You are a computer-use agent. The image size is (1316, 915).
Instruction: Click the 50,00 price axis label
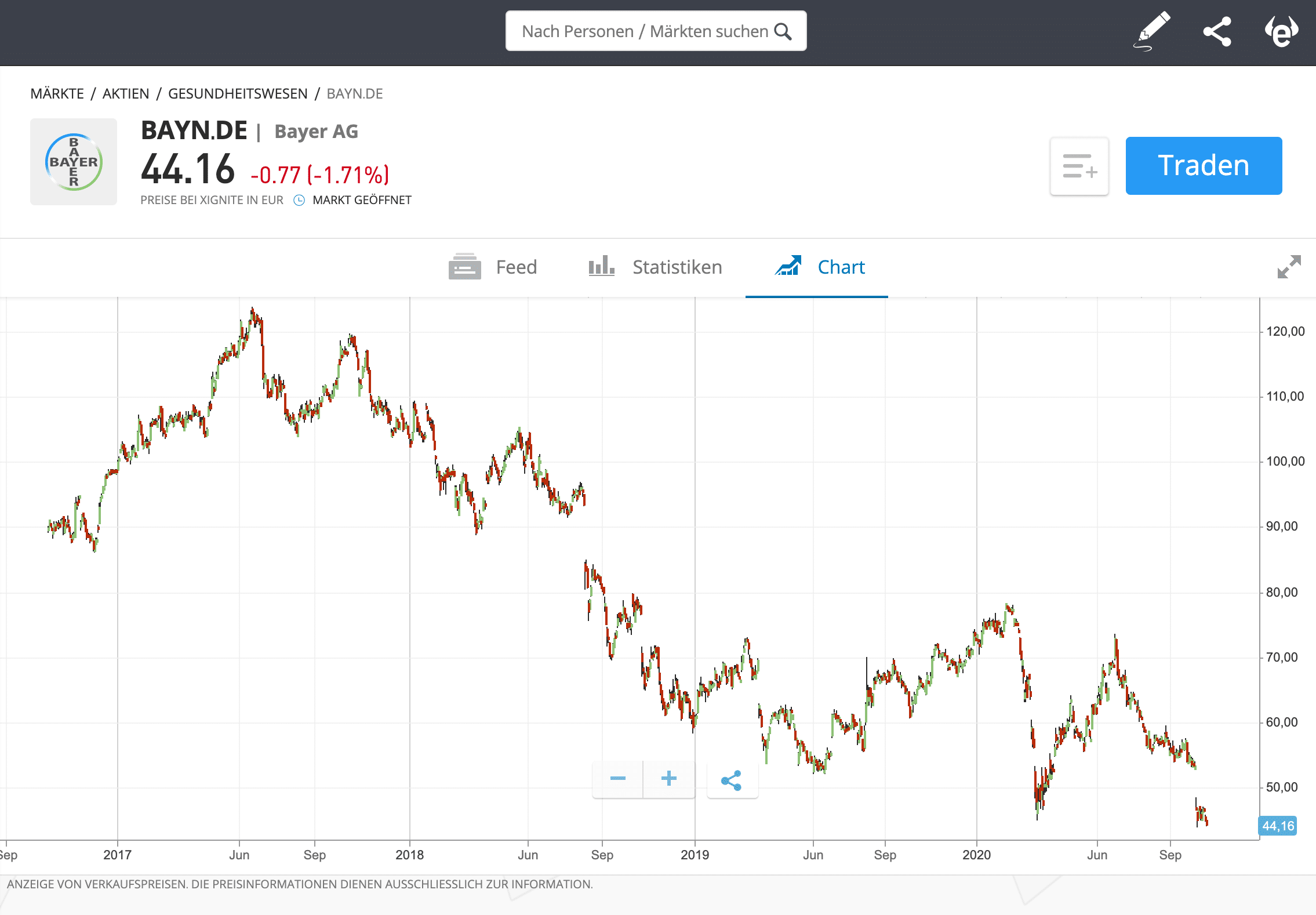[1282, 787]
